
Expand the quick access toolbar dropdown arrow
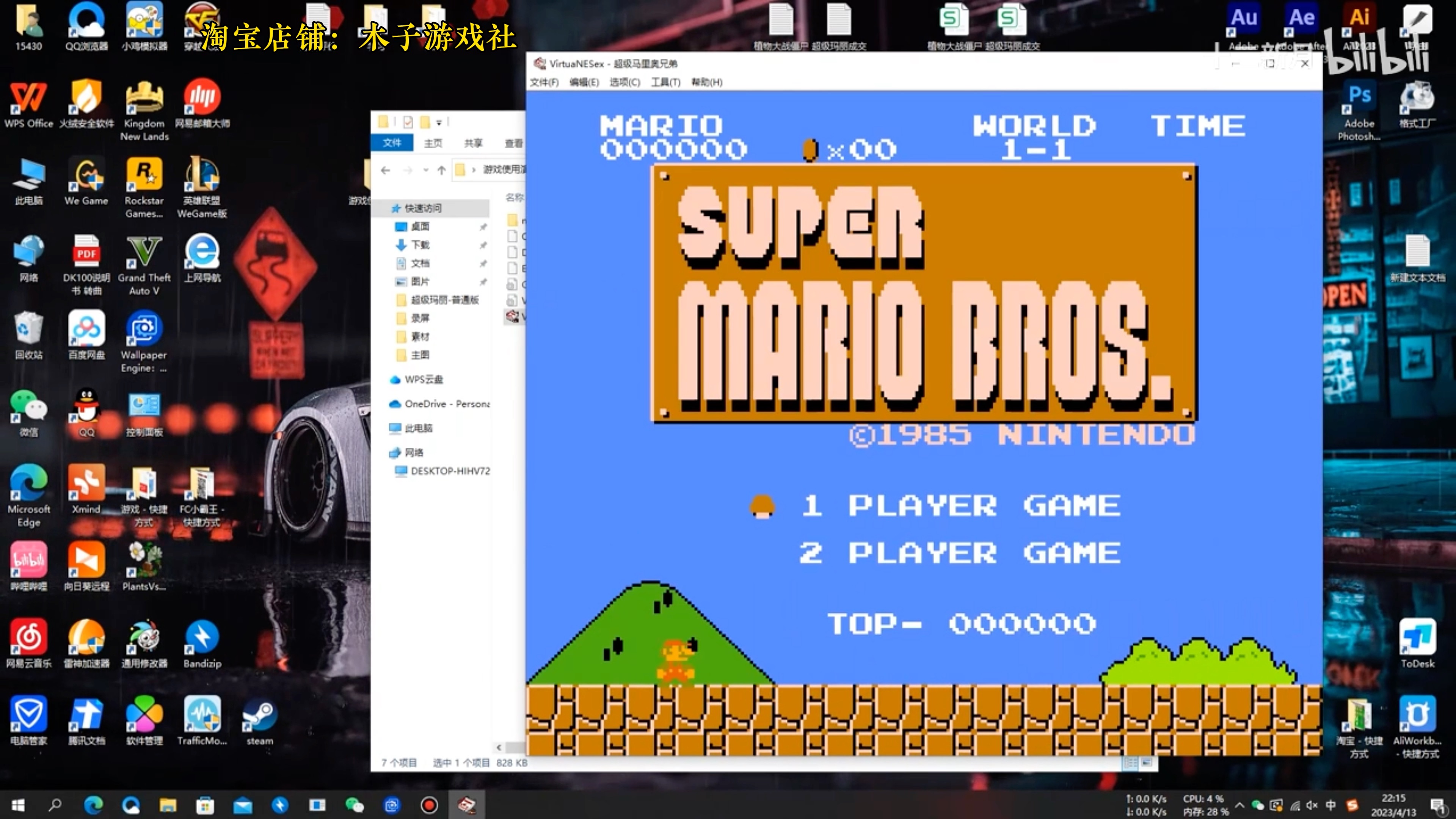pos(439,122)
